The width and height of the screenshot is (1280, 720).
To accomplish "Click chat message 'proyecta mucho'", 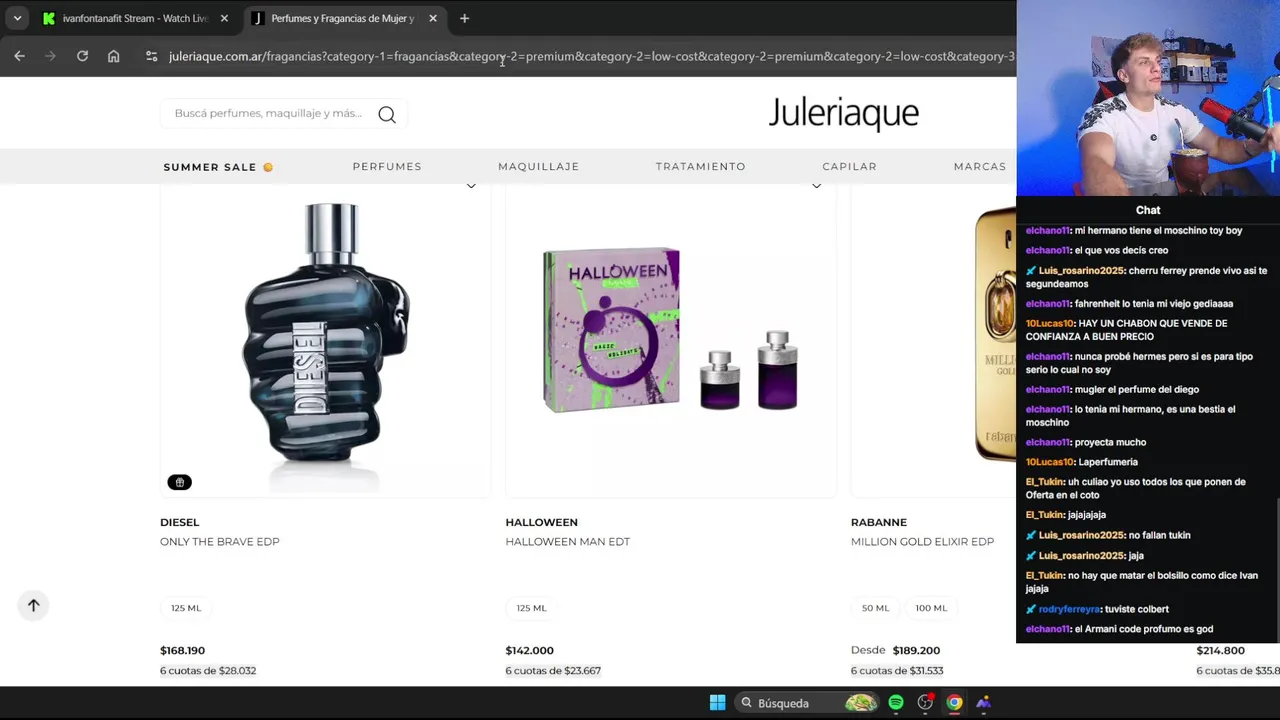I will pos(1110,442).
